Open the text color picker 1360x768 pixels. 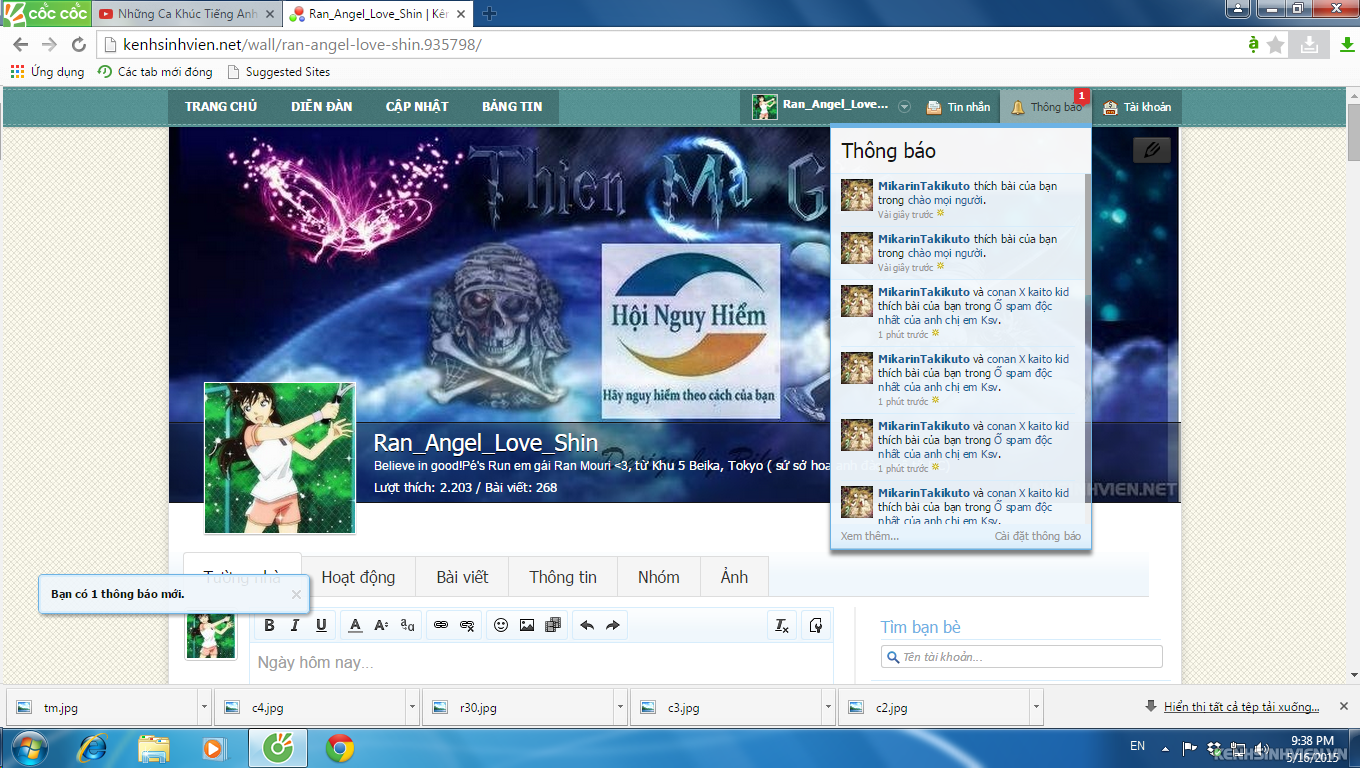click(355, 625)
